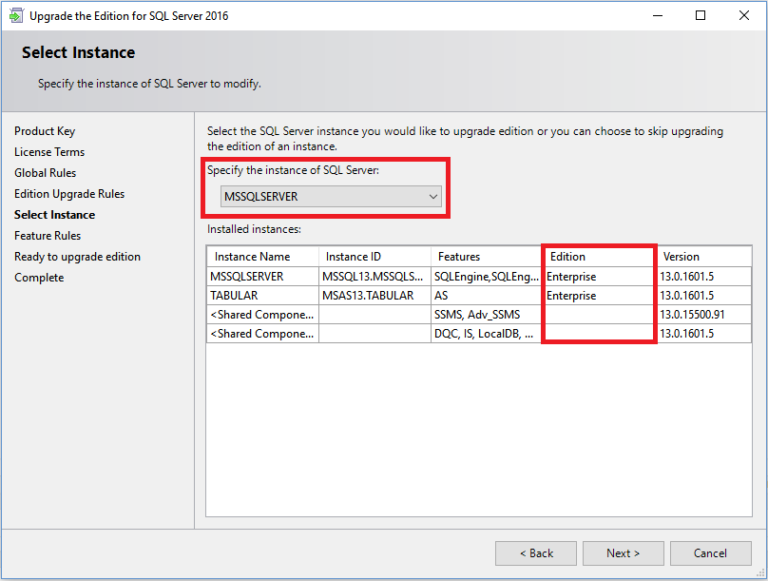Click the DQC, IS, LocalDB features cell

(487, 334)
